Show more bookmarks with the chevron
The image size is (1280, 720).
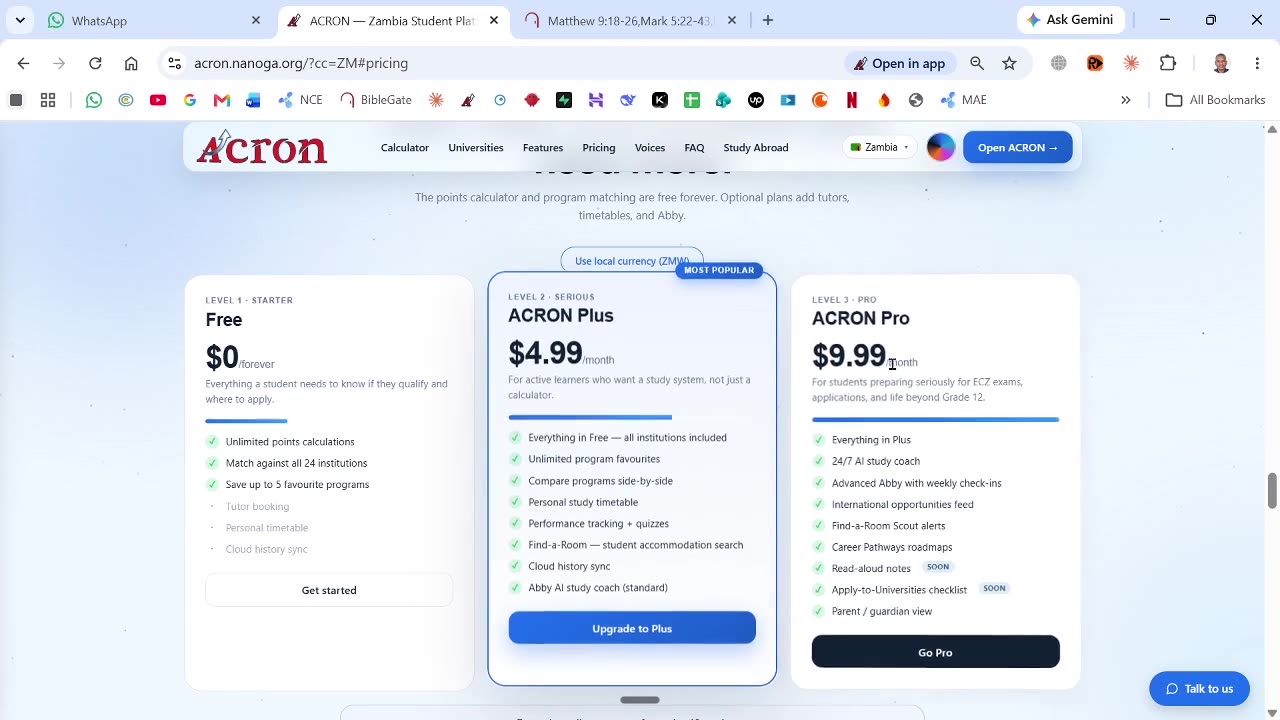[x=1126, y=100]
